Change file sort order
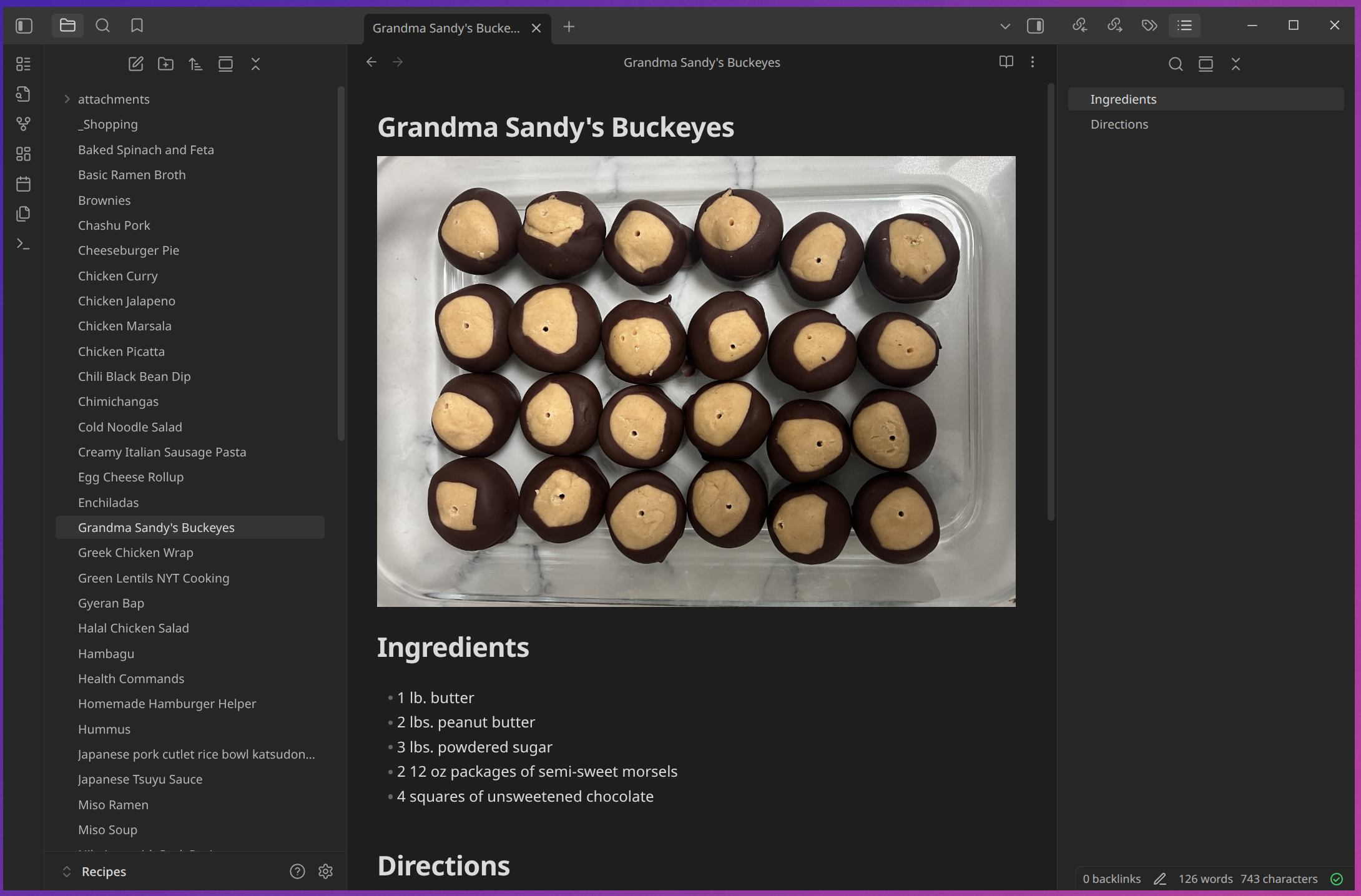 pyautogui.click(x=195, y=64)
